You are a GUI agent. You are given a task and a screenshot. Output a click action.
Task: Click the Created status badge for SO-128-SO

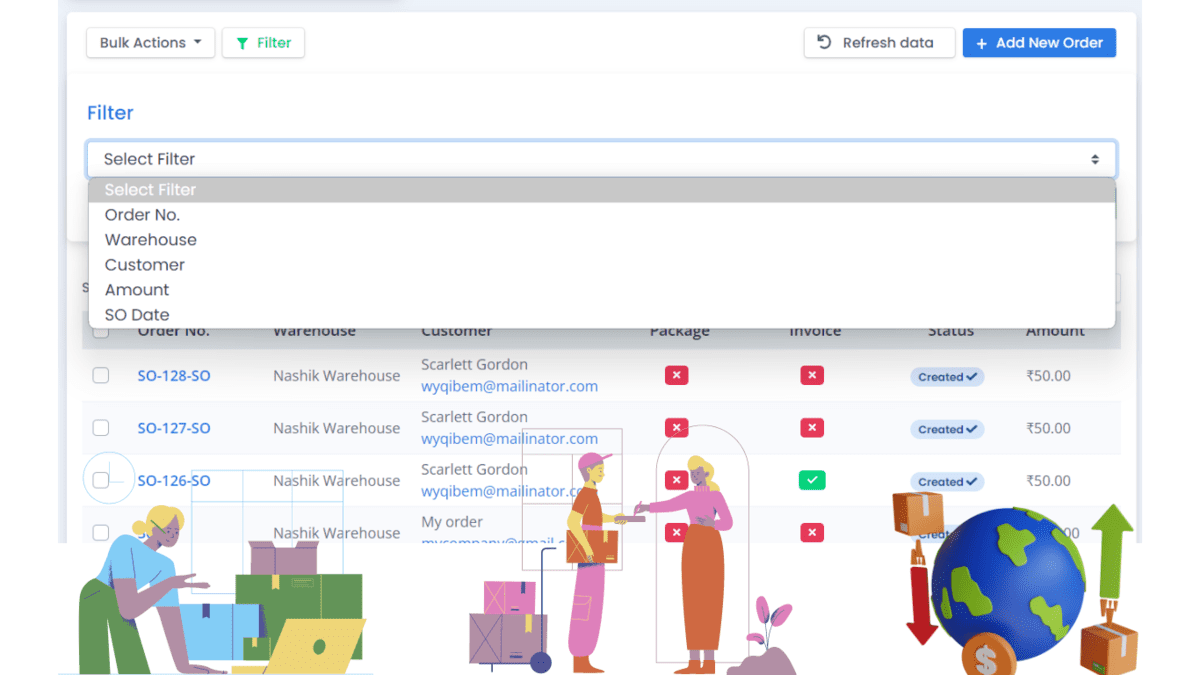click(x=946, y=376)
